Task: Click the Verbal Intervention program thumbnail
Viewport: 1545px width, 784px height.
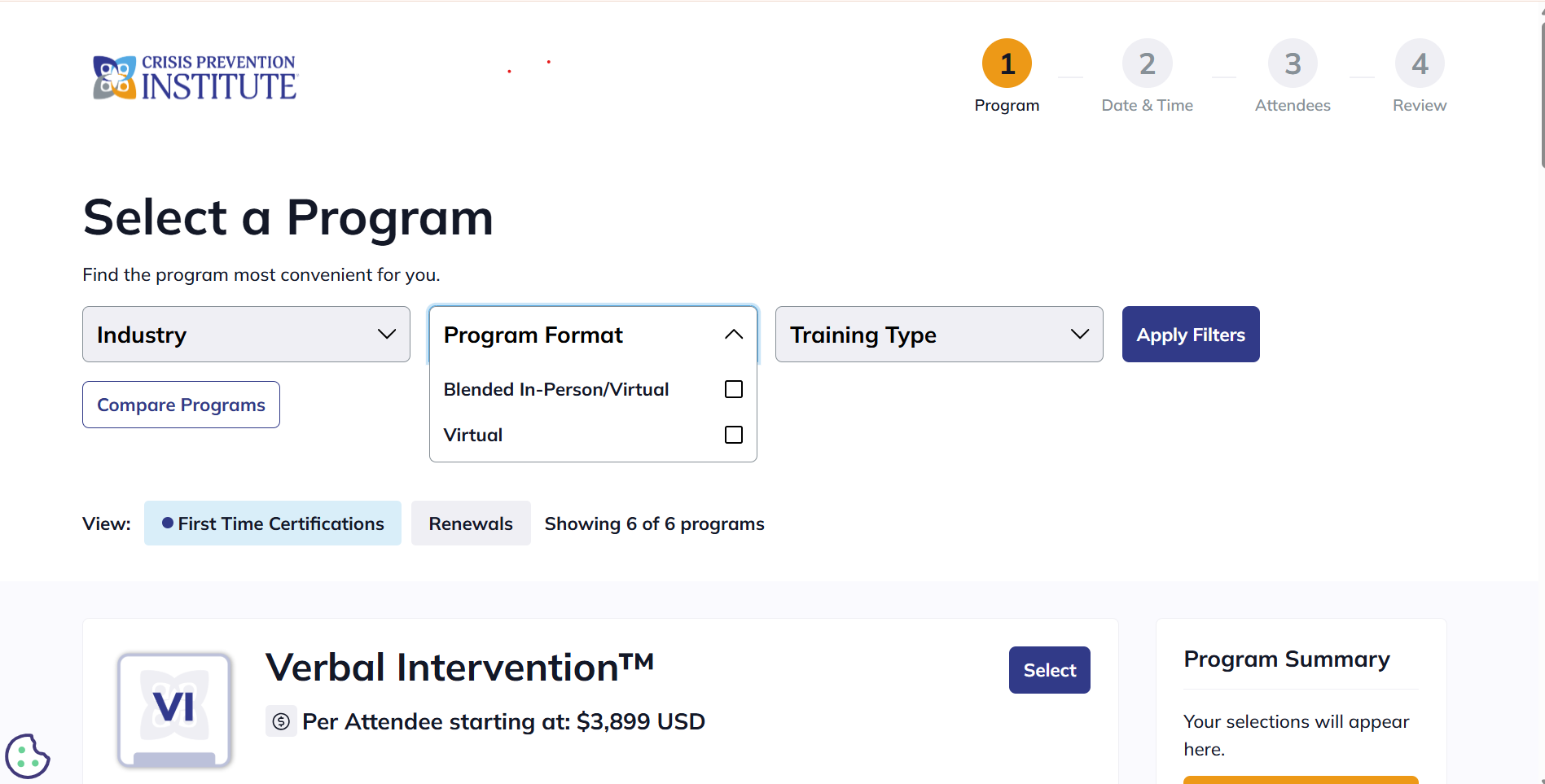Action: pyautogui.click(x=173, y=709)
